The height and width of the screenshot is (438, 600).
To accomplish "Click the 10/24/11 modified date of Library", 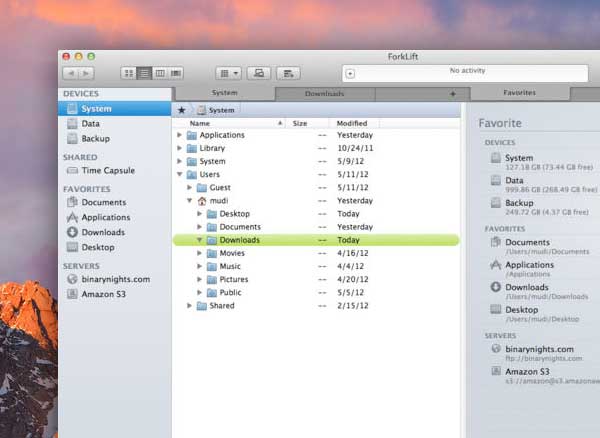I will (355, 148).
